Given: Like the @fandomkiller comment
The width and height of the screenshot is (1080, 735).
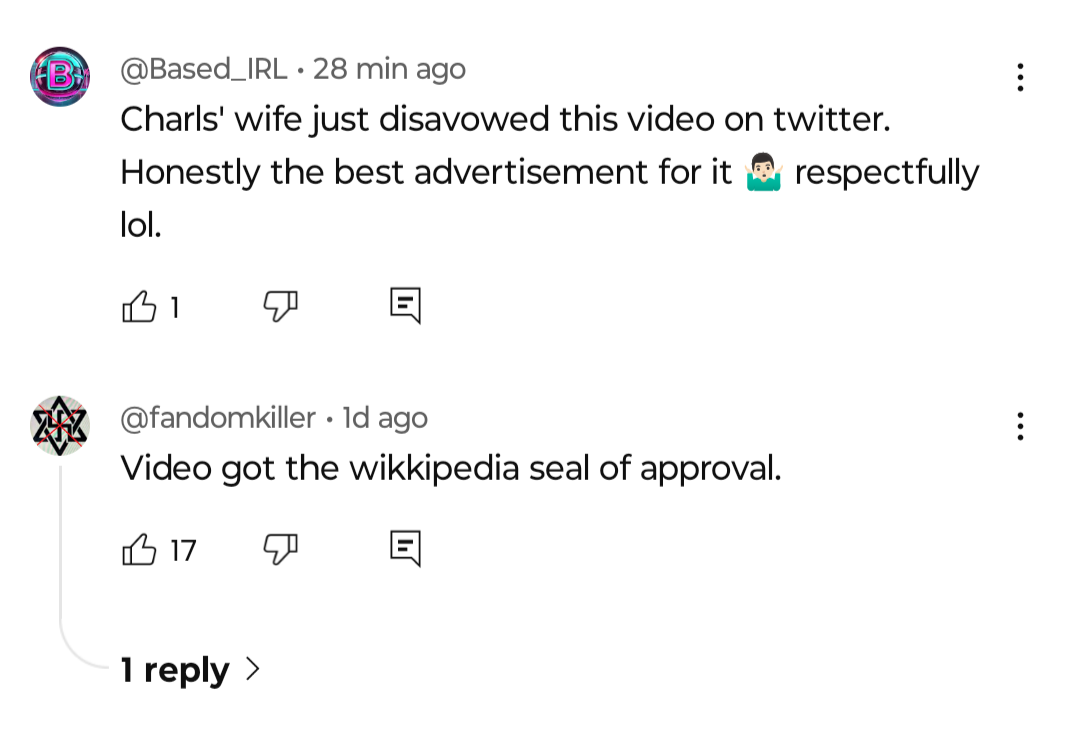Looking at the screenshot, I should tap(139, 549).
